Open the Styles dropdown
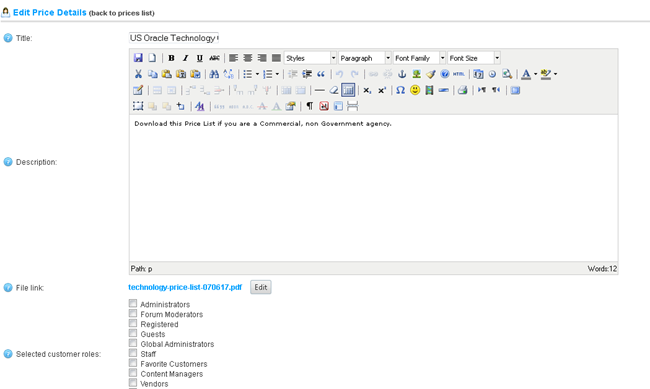The image size is (650, 389). click(x=310, y=58)
